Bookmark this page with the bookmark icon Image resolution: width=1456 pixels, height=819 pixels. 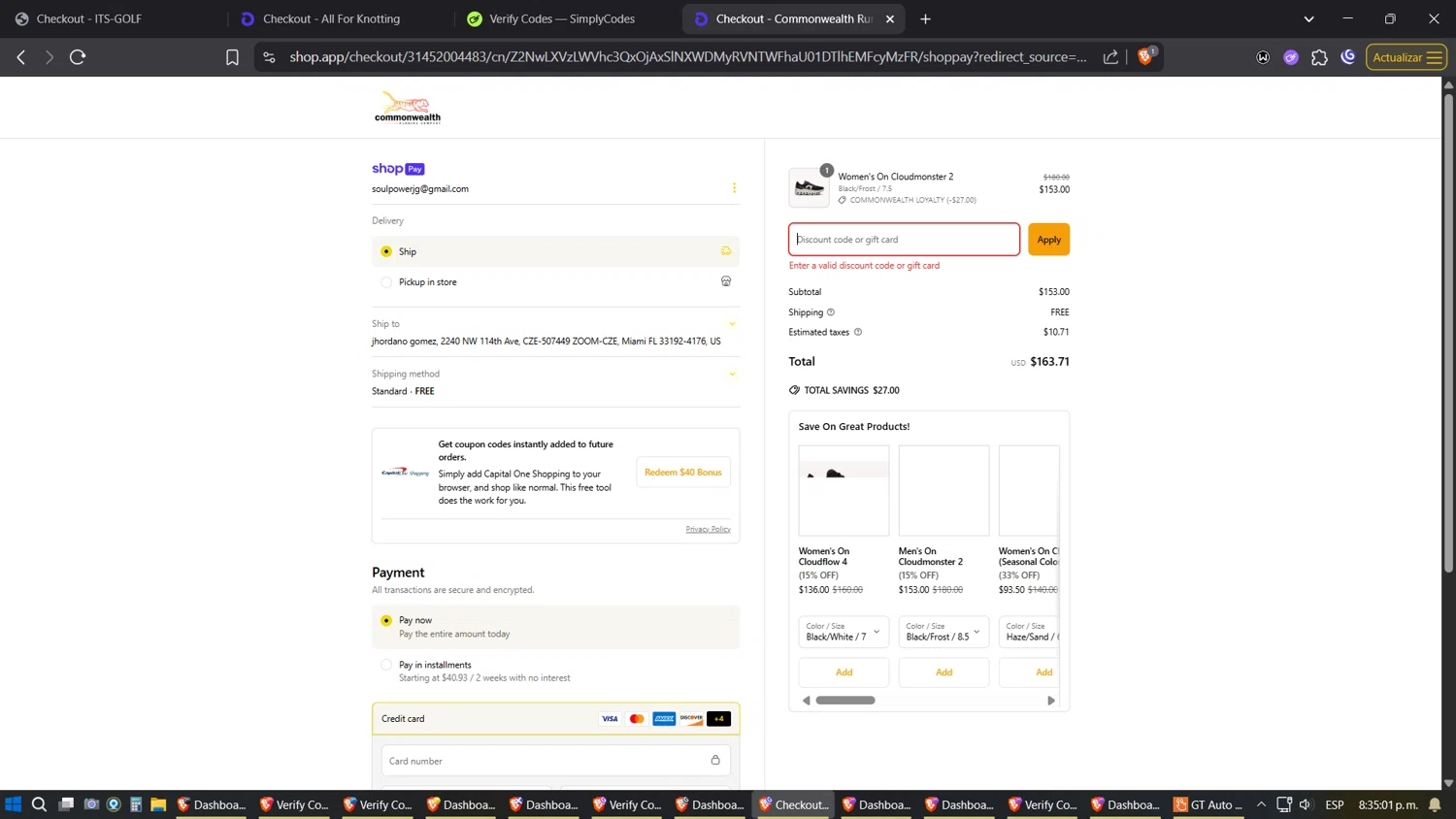[x=232, y=57]
